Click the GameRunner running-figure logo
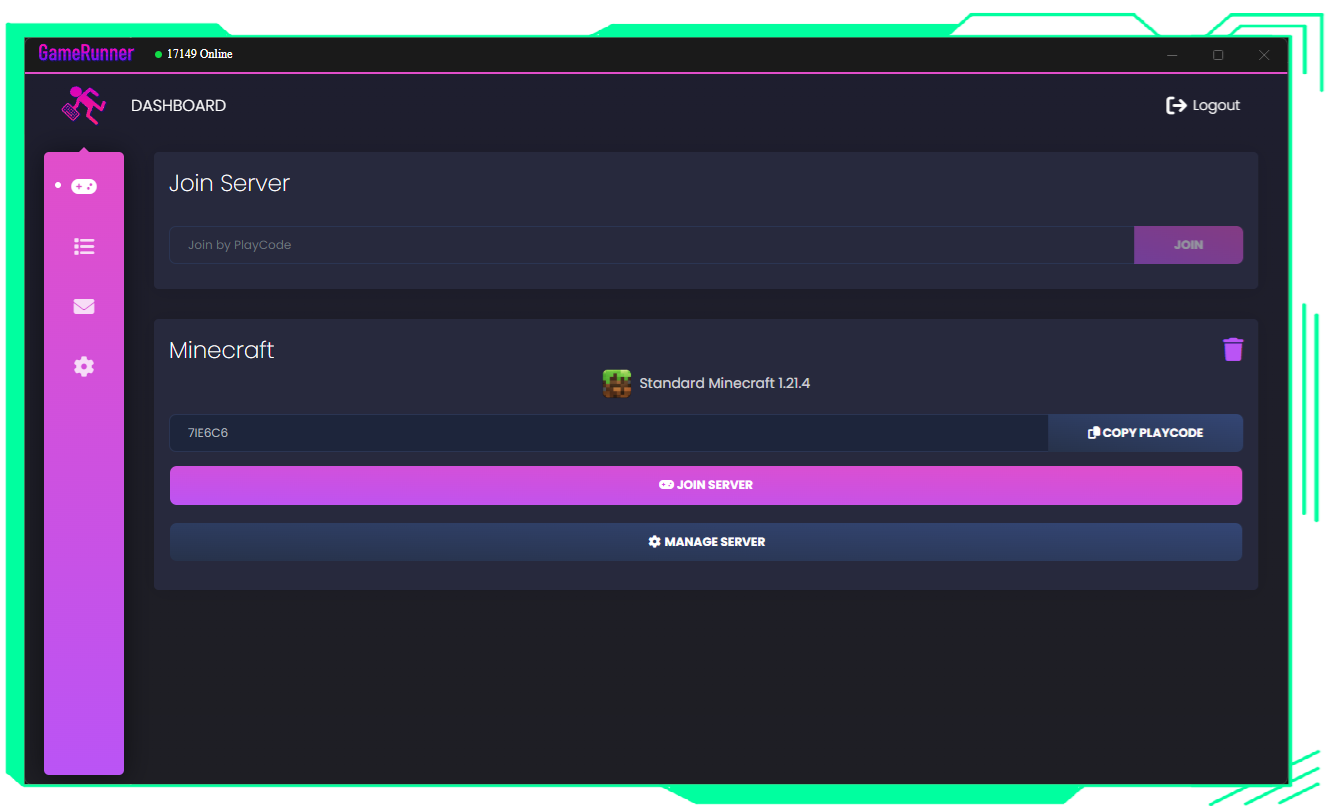 click(x=84, y=104)
